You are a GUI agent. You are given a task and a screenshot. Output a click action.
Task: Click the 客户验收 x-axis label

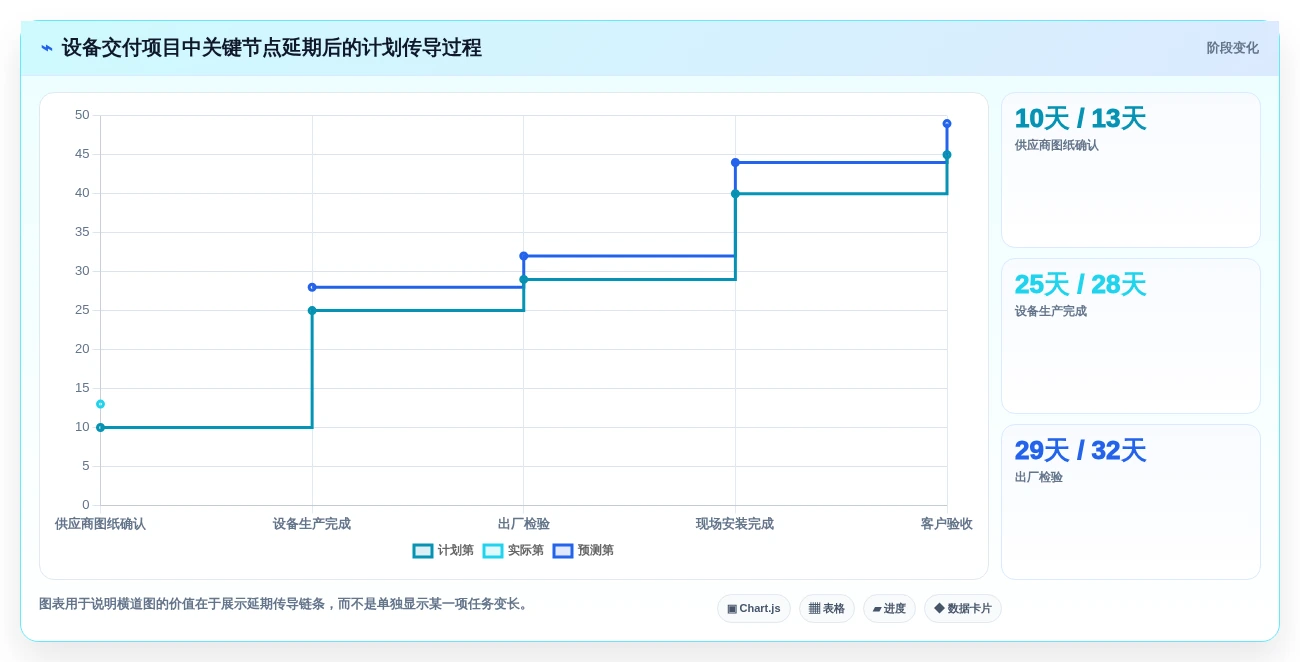946,524
